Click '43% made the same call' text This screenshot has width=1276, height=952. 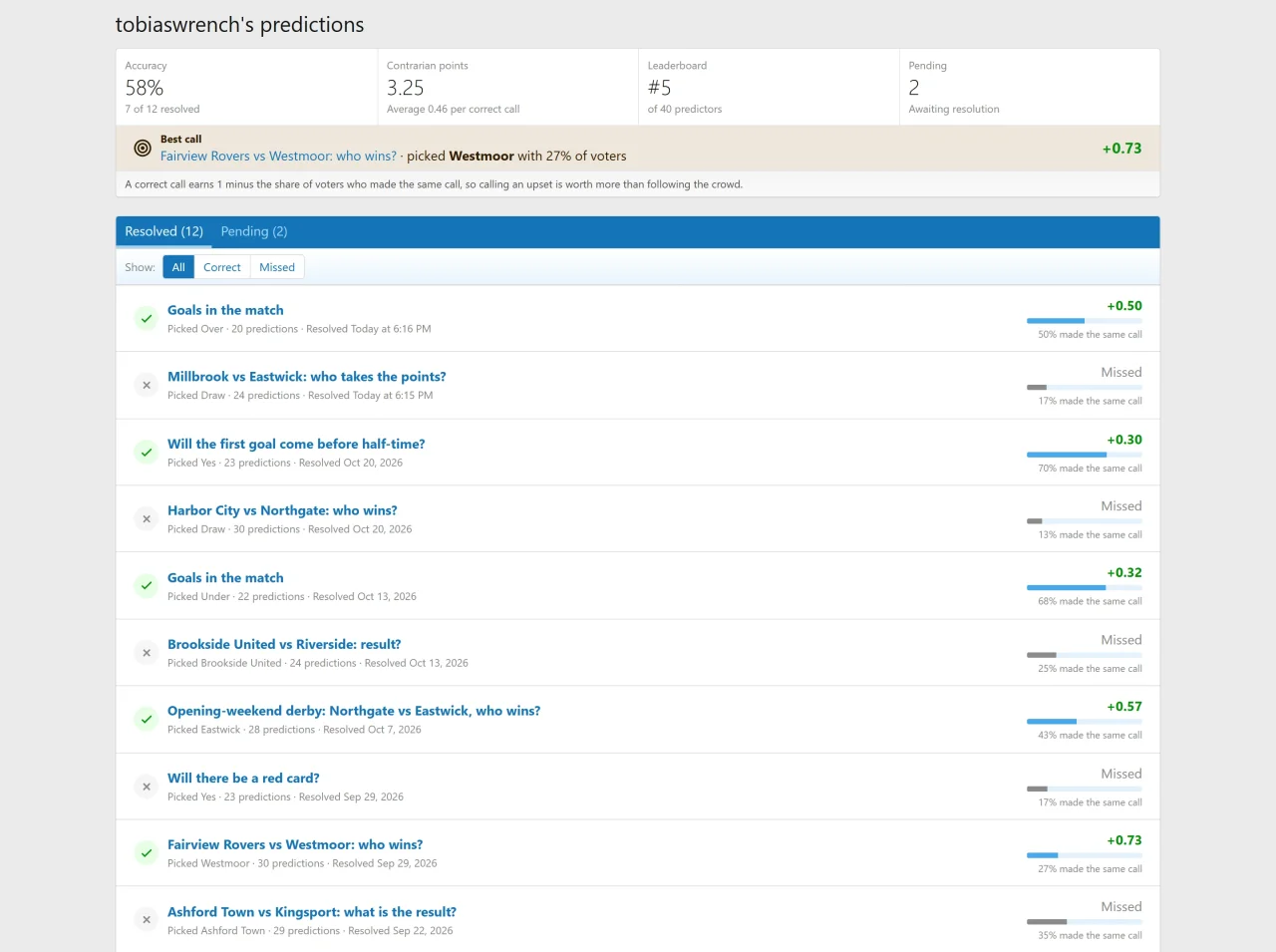click(x=1090, y=736)
